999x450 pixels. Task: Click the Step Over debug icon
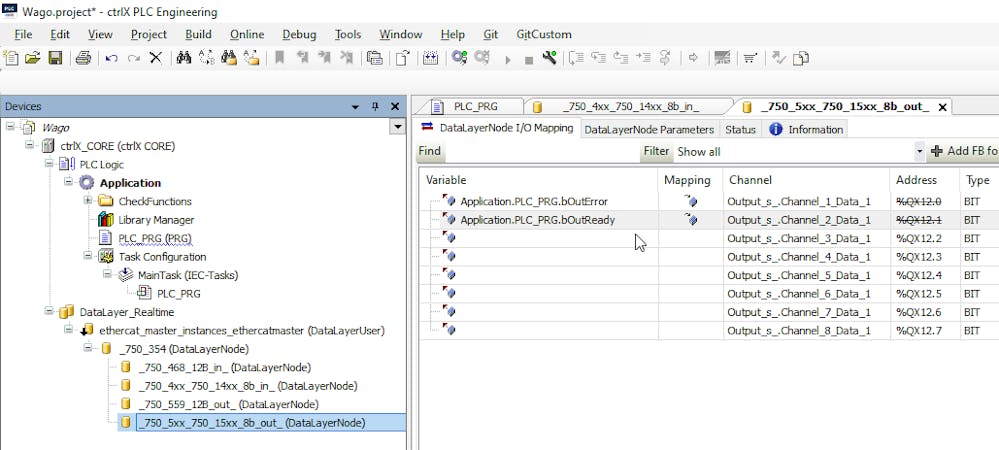click(x=576, y=58)
